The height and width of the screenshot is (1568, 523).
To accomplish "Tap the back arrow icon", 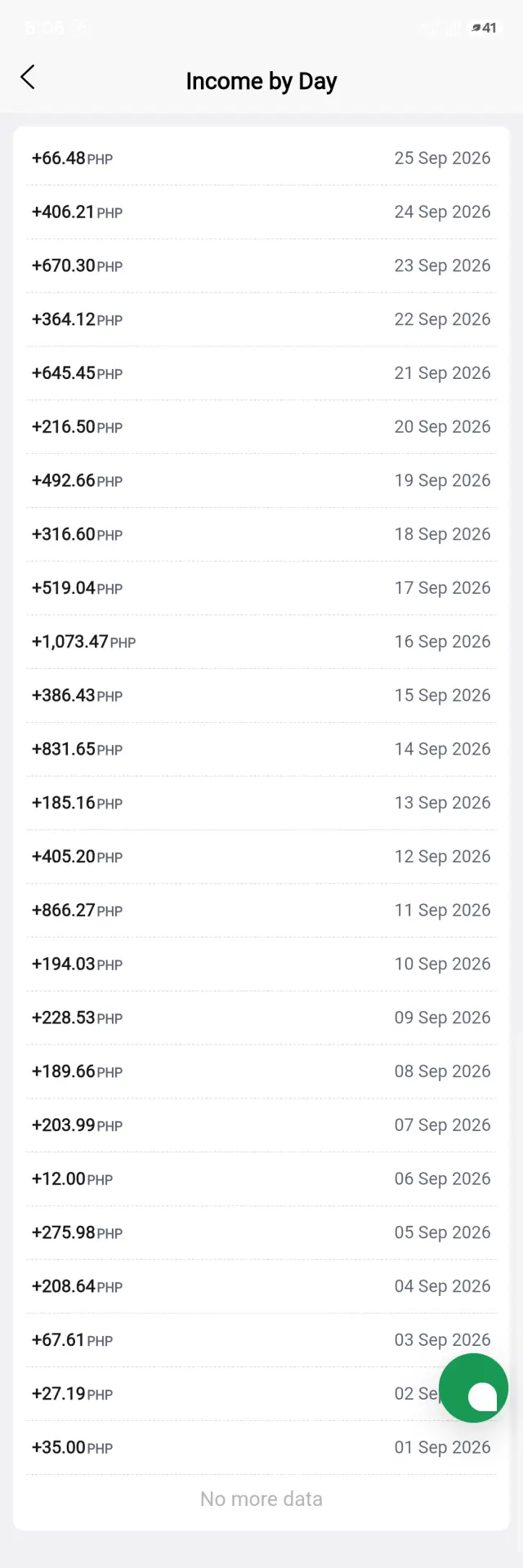I will coord(28,78).
